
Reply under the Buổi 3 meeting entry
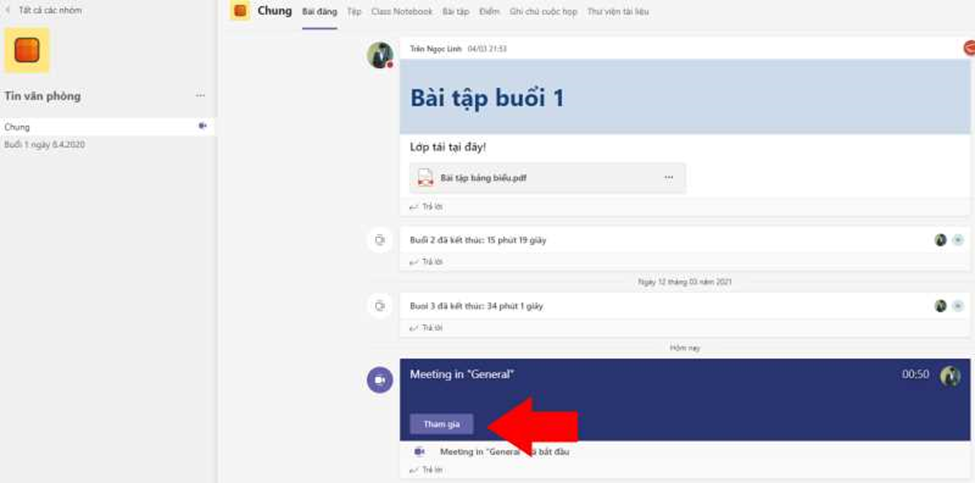point(427,328)
